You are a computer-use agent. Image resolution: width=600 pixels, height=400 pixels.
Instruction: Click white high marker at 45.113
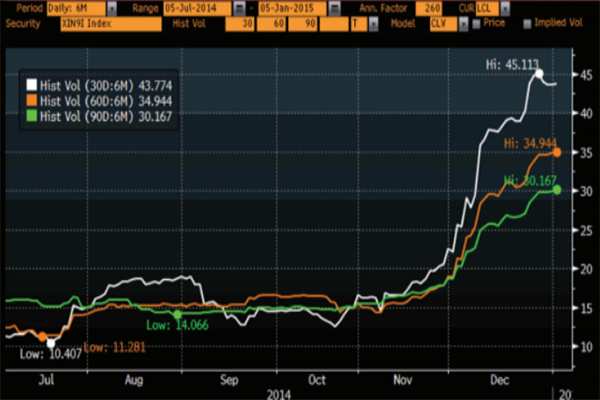click(x=539, y=74)
